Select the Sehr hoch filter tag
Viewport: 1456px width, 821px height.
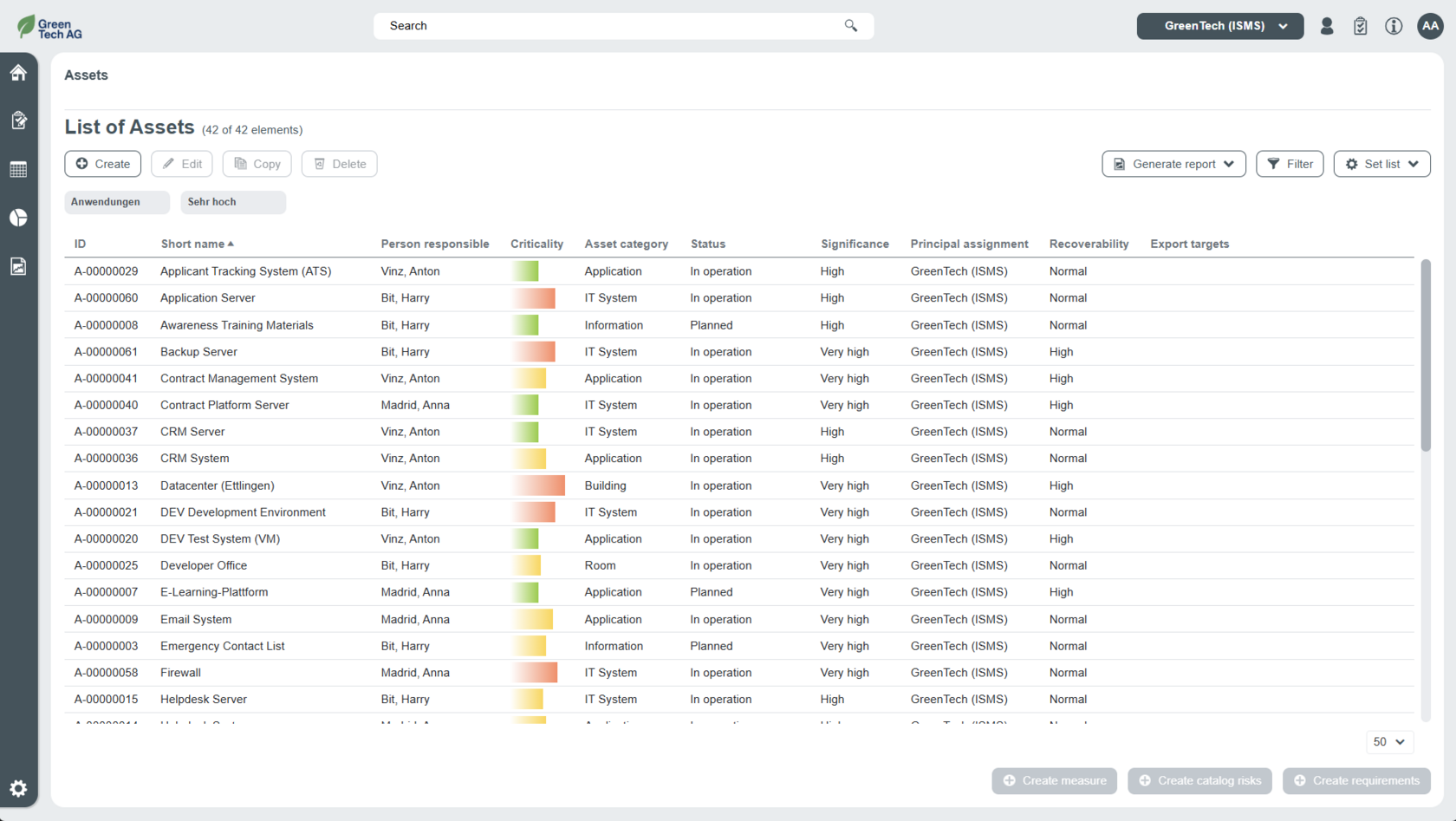pos(232,202)
